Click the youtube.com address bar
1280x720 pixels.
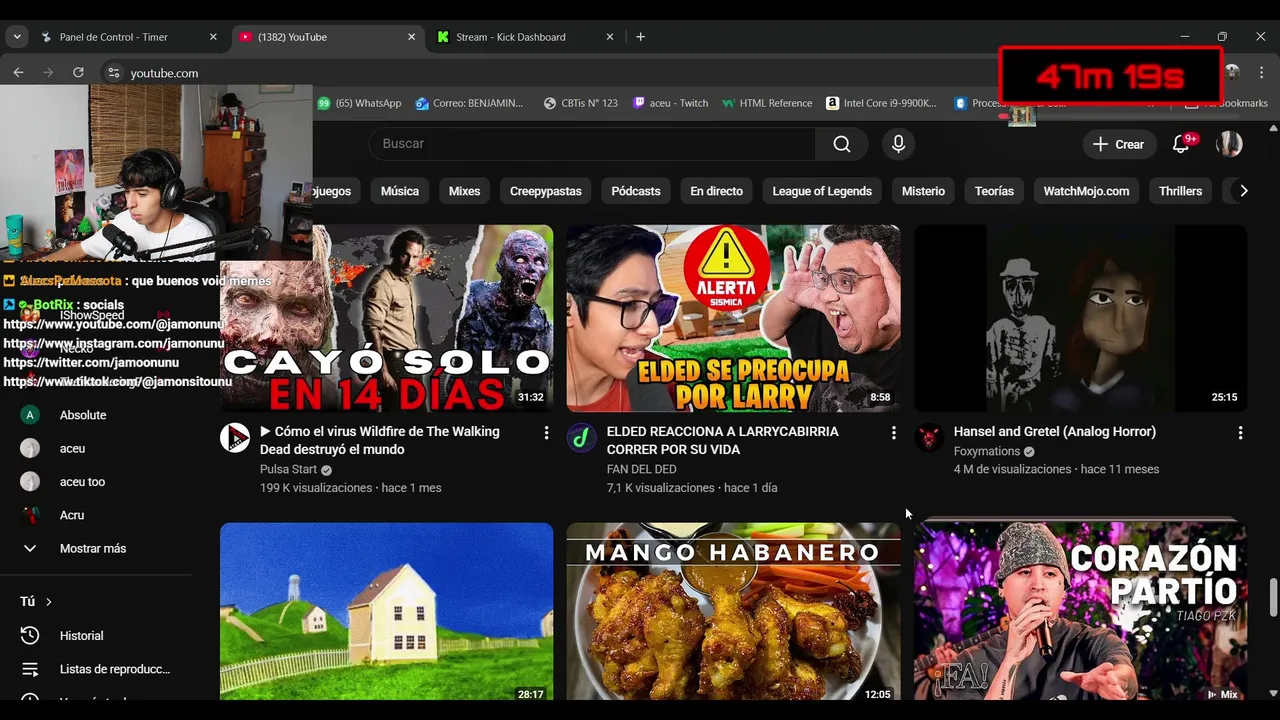164,73
